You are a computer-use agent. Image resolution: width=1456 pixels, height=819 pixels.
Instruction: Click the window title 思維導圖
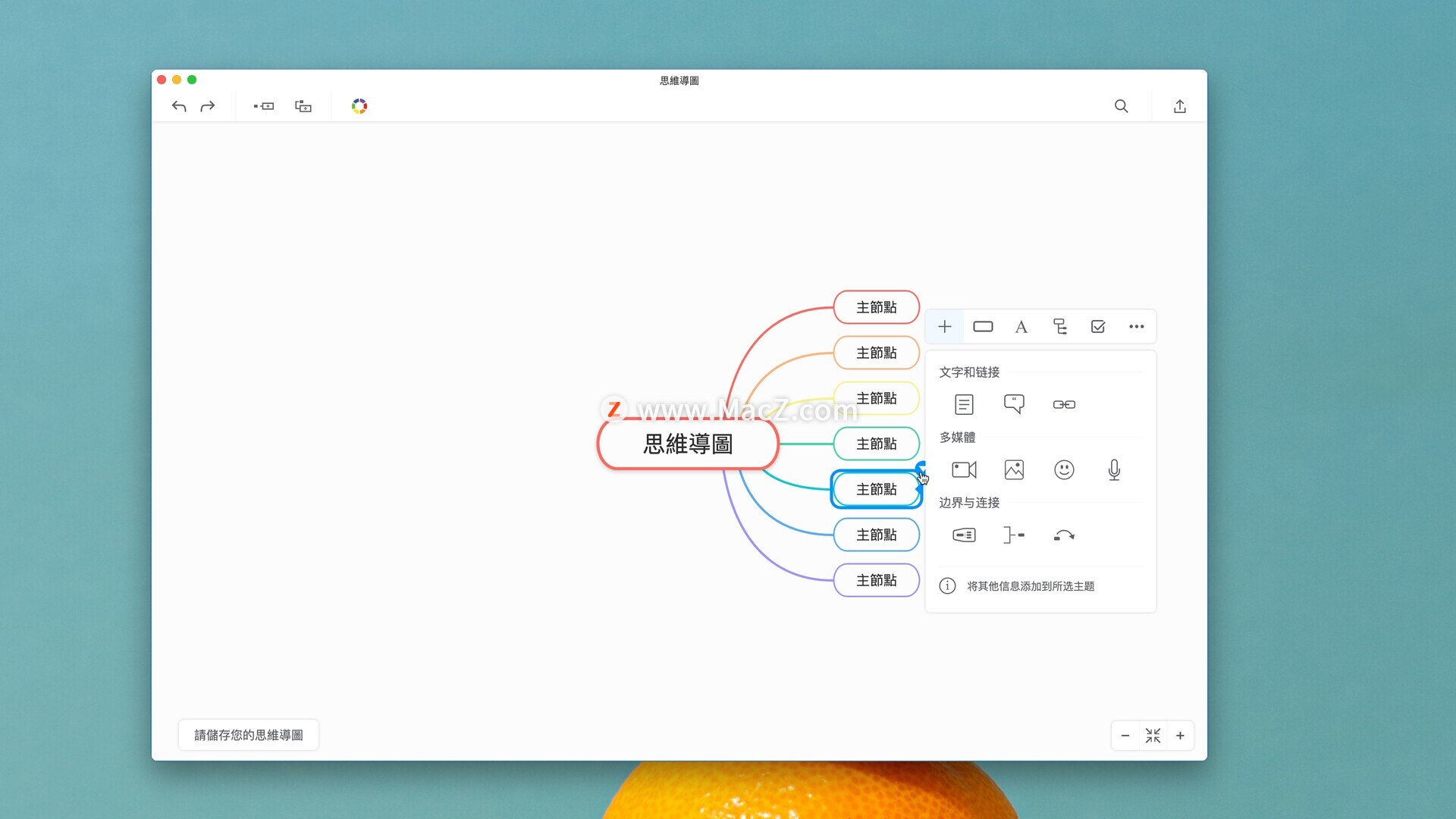(679, 80)
